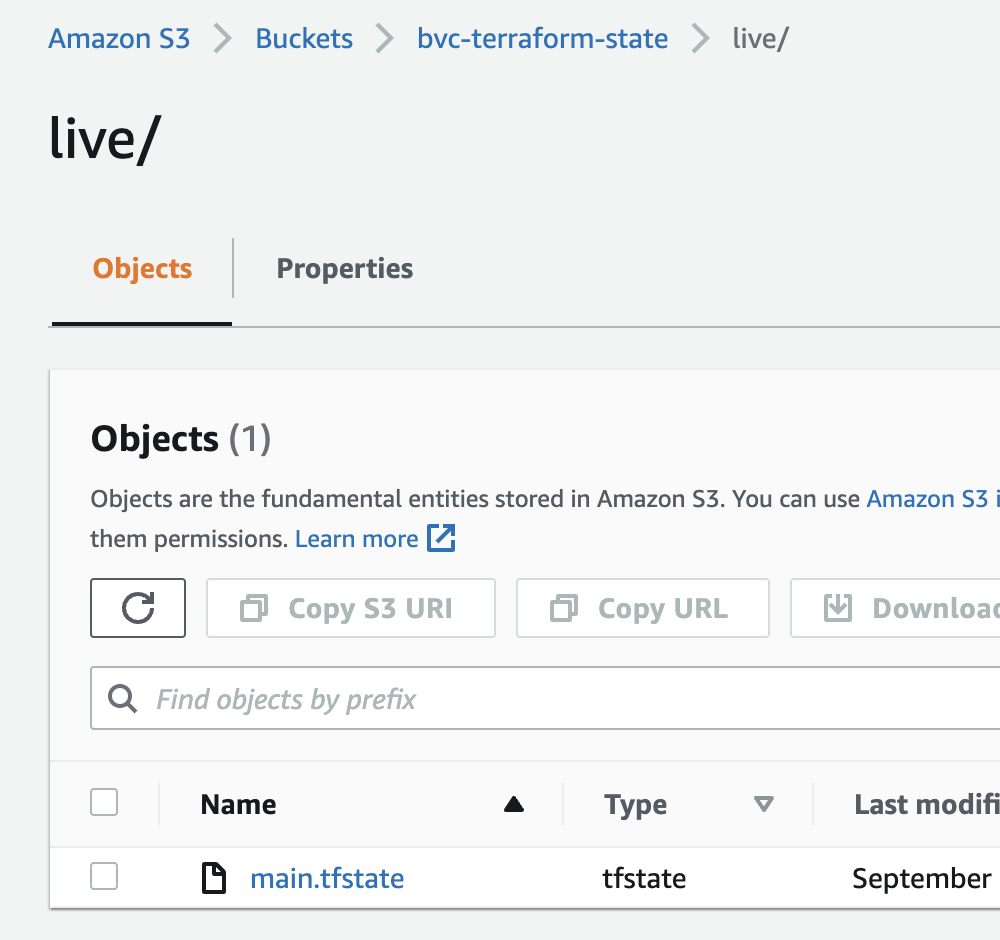Toggle the select-all objects checkbox
This screenshot has height=940, width=1000.
pos(104,802)
